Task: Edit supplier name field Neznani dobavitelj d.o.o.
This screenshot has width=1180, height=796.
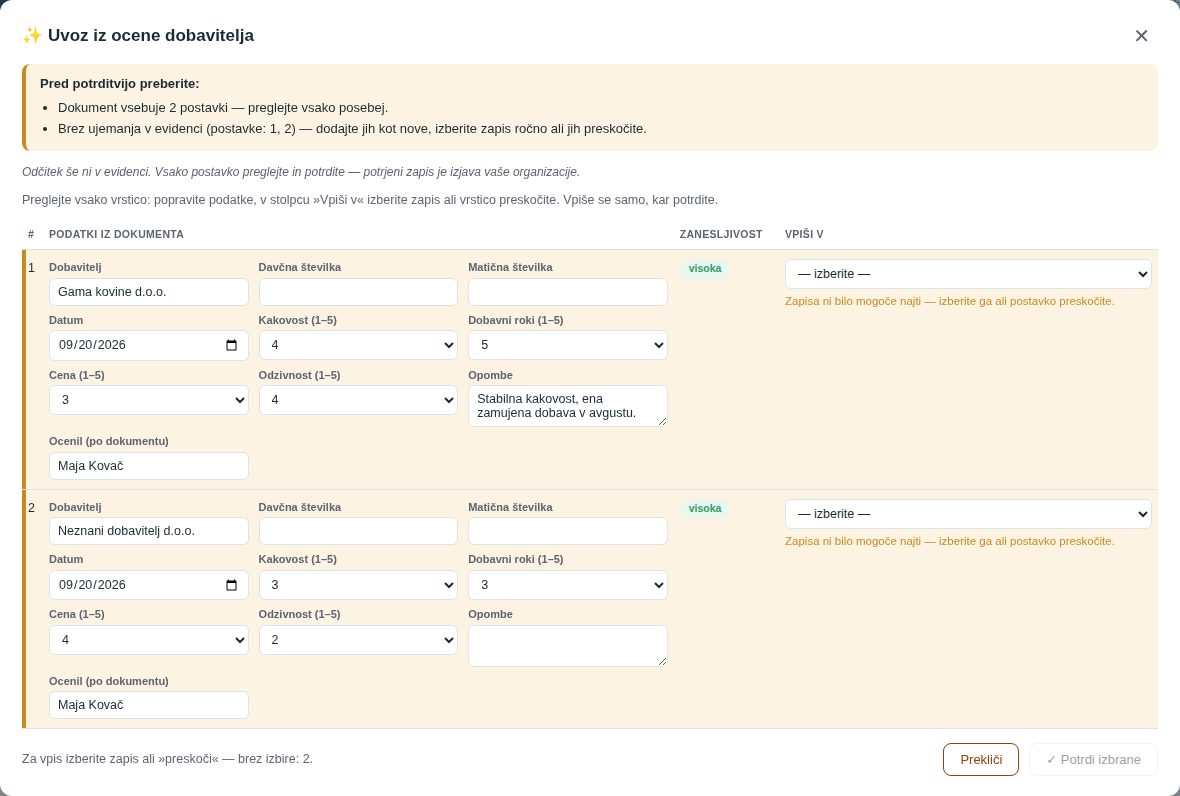Action: [x=148, y=531]
